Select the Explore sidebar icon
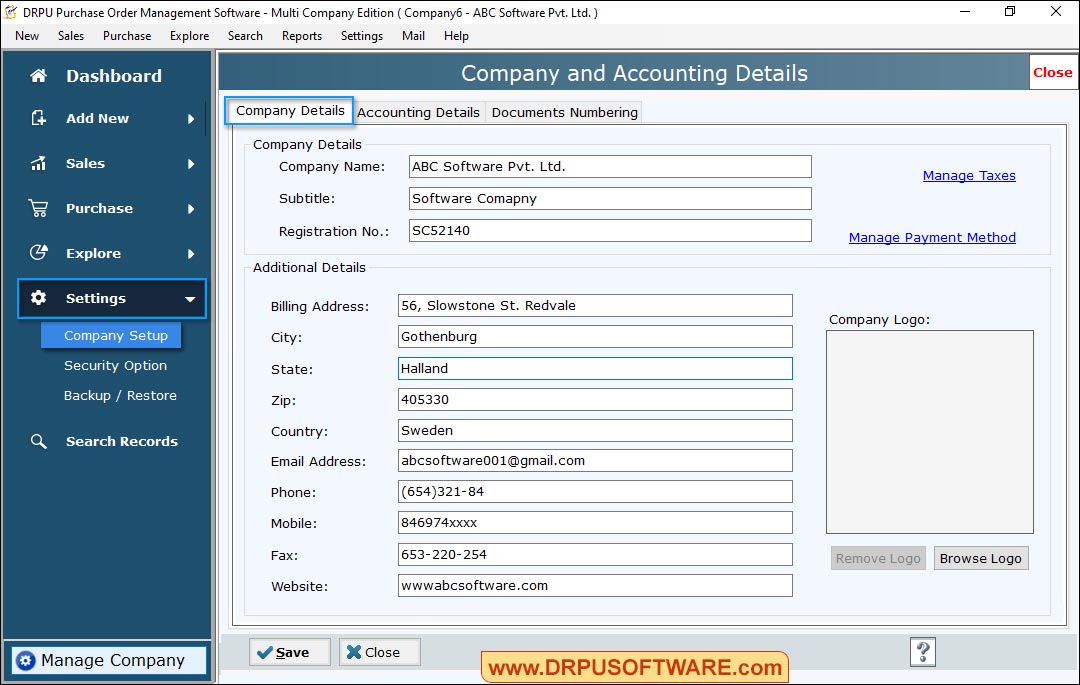This screenshot has width=1080, height=685. [38, 253]
